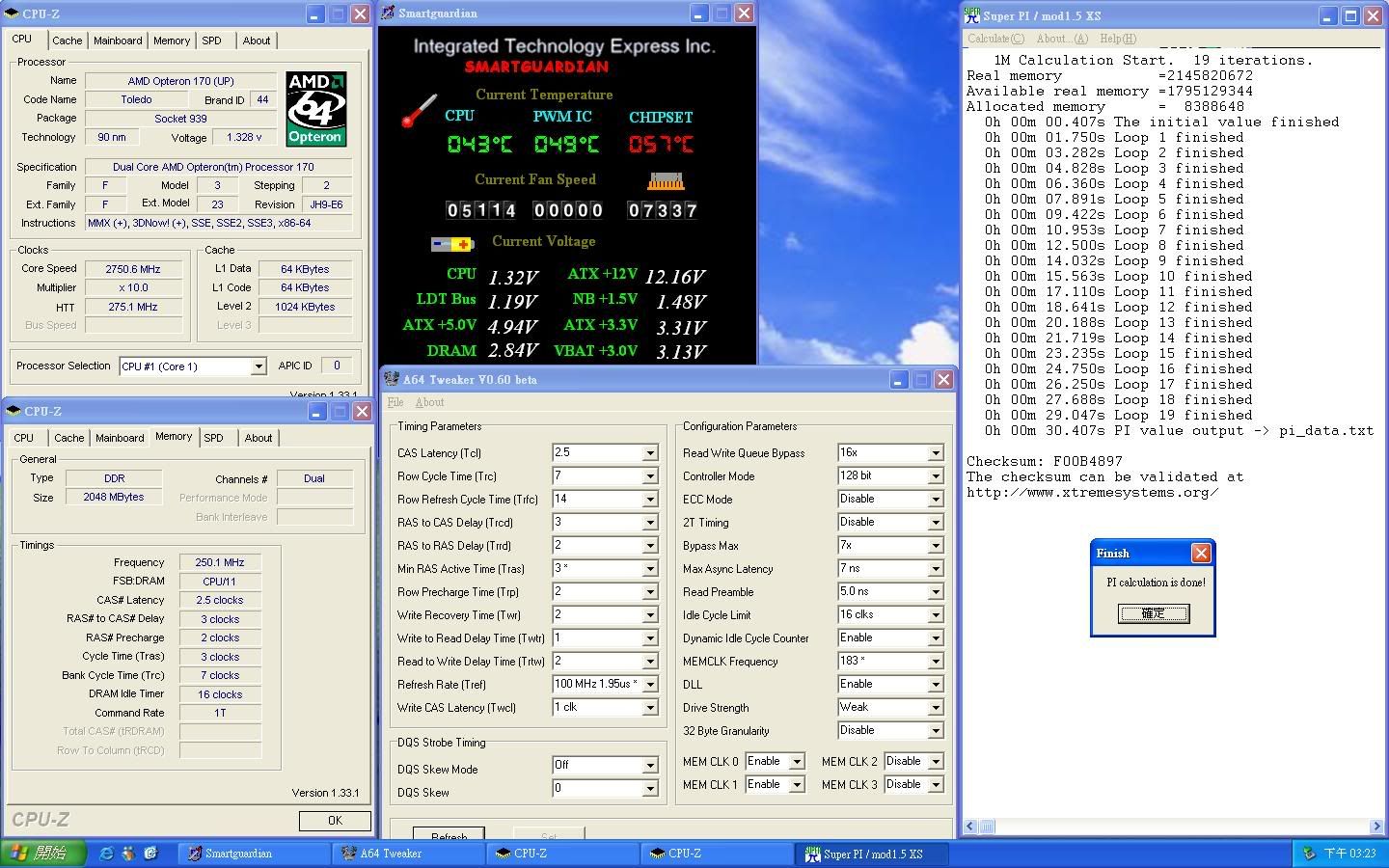Screen dimensions: 1389x868
Task: Expand the Drive Strength dropdown
Action: point(936,707)
